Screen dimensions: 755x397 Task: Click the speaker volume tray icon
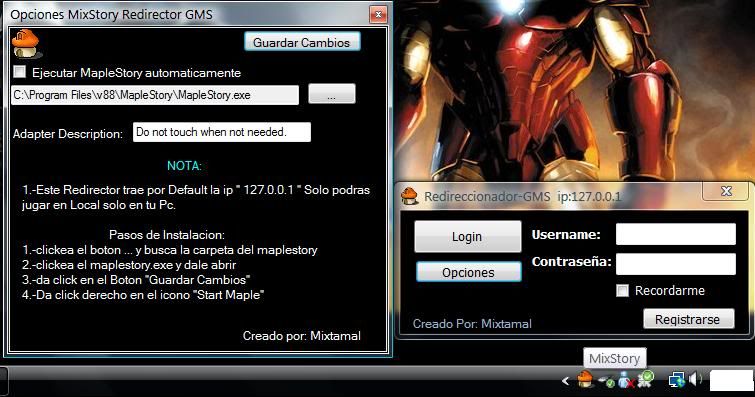(695, 380)
